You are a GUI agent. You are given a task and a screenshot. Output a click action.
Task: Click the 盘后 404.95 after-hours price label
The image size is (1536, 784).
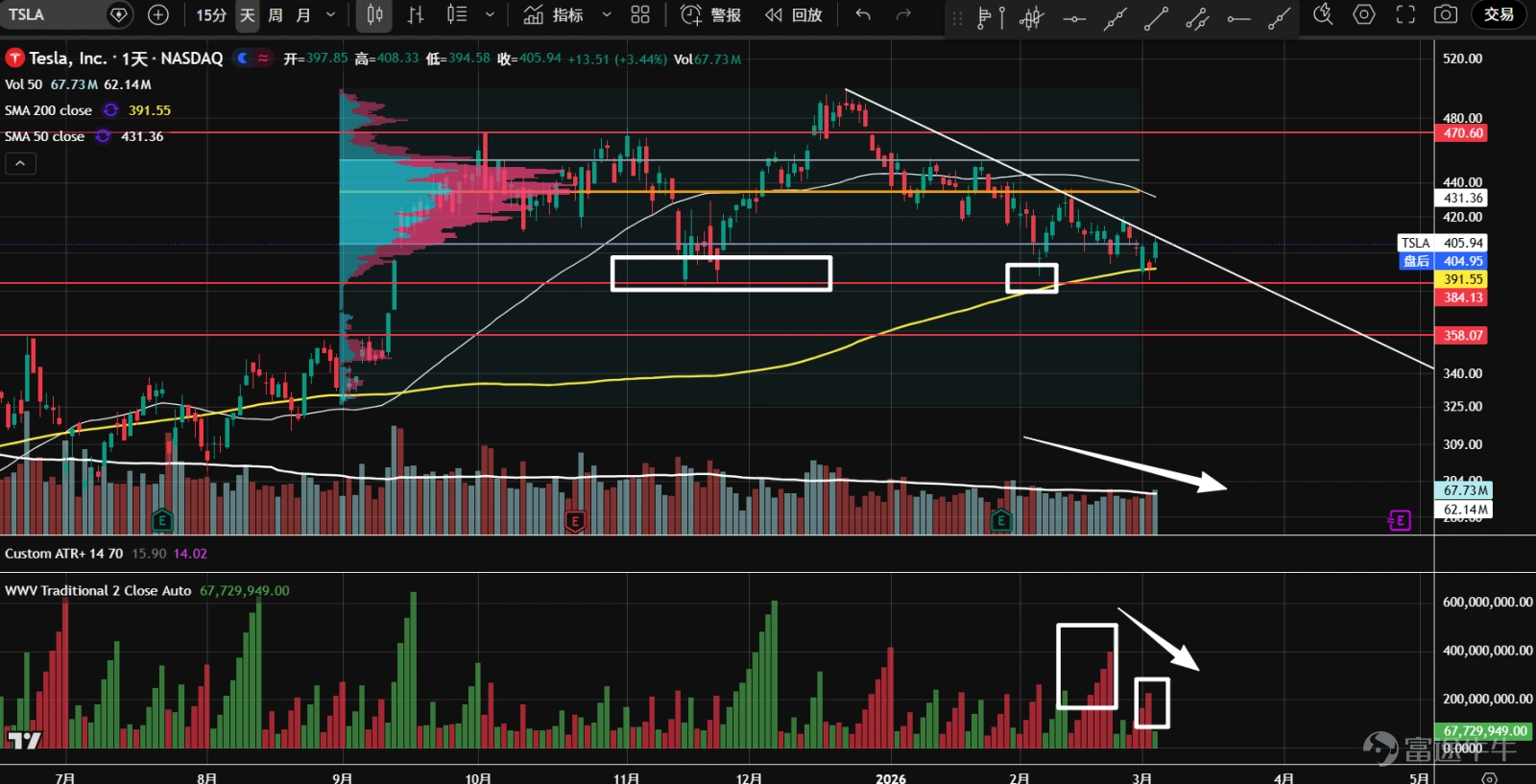tap(1442, 261)
